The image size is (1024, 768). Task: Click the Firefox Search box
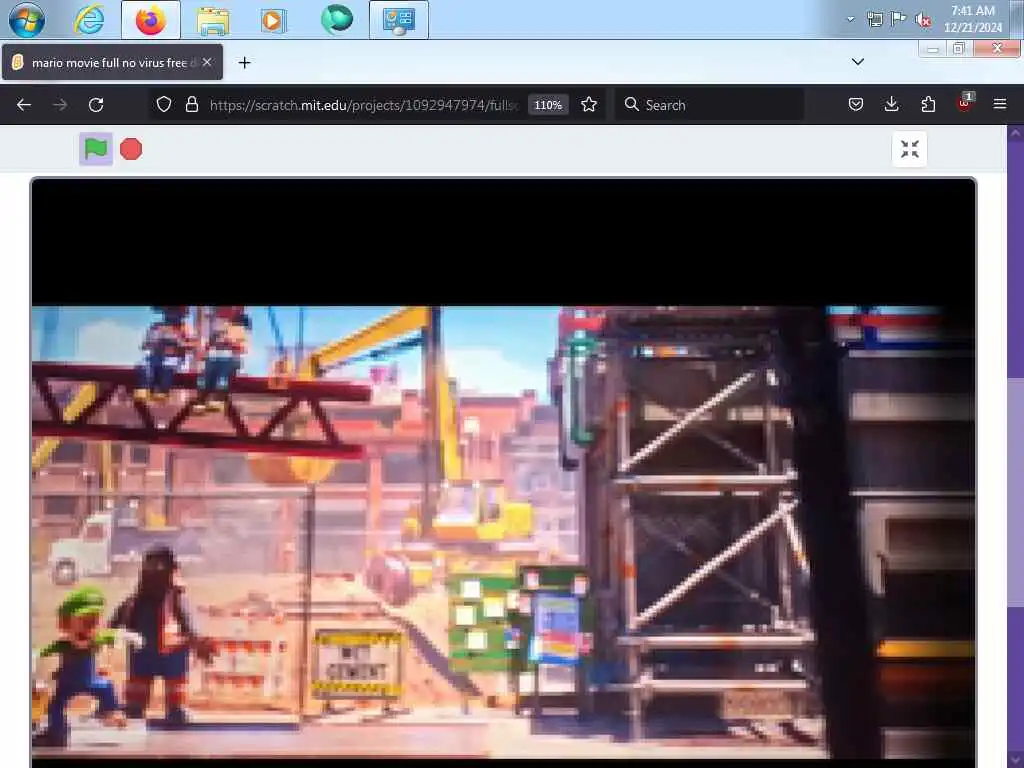(709, 104)
